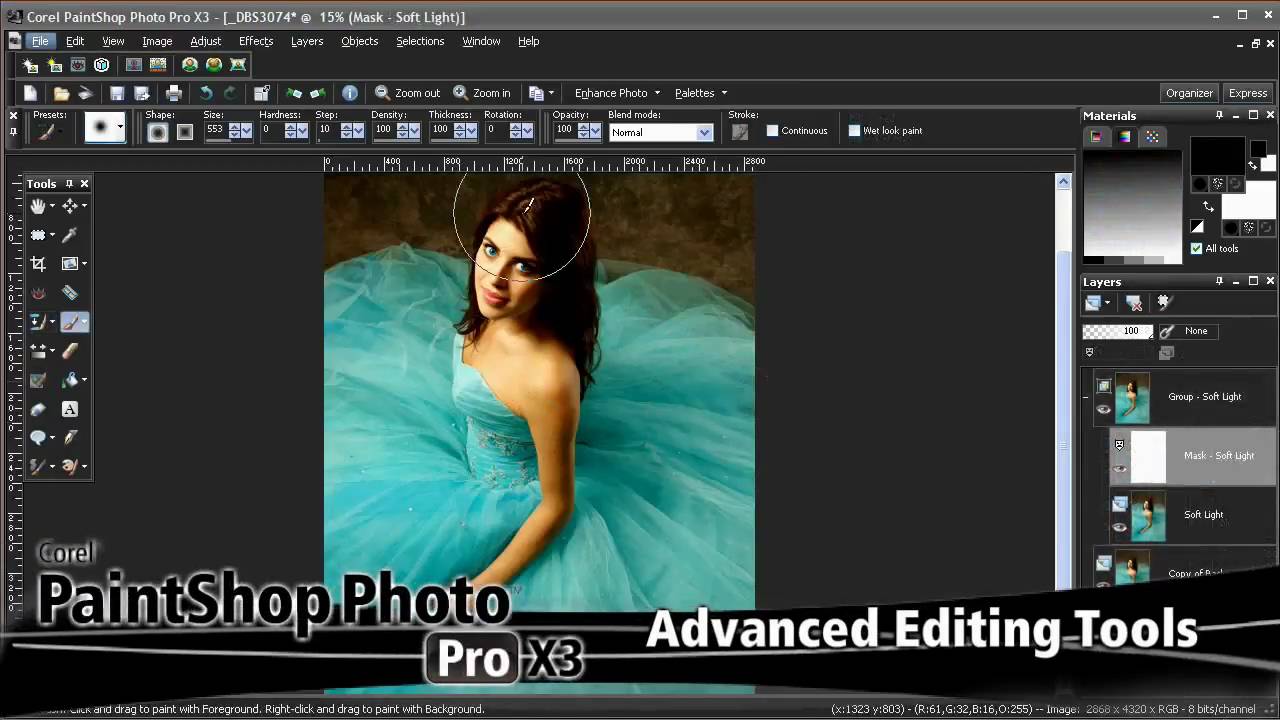Click the Express button
This screenshot has width=1280, height=720.
point(1248,93)
